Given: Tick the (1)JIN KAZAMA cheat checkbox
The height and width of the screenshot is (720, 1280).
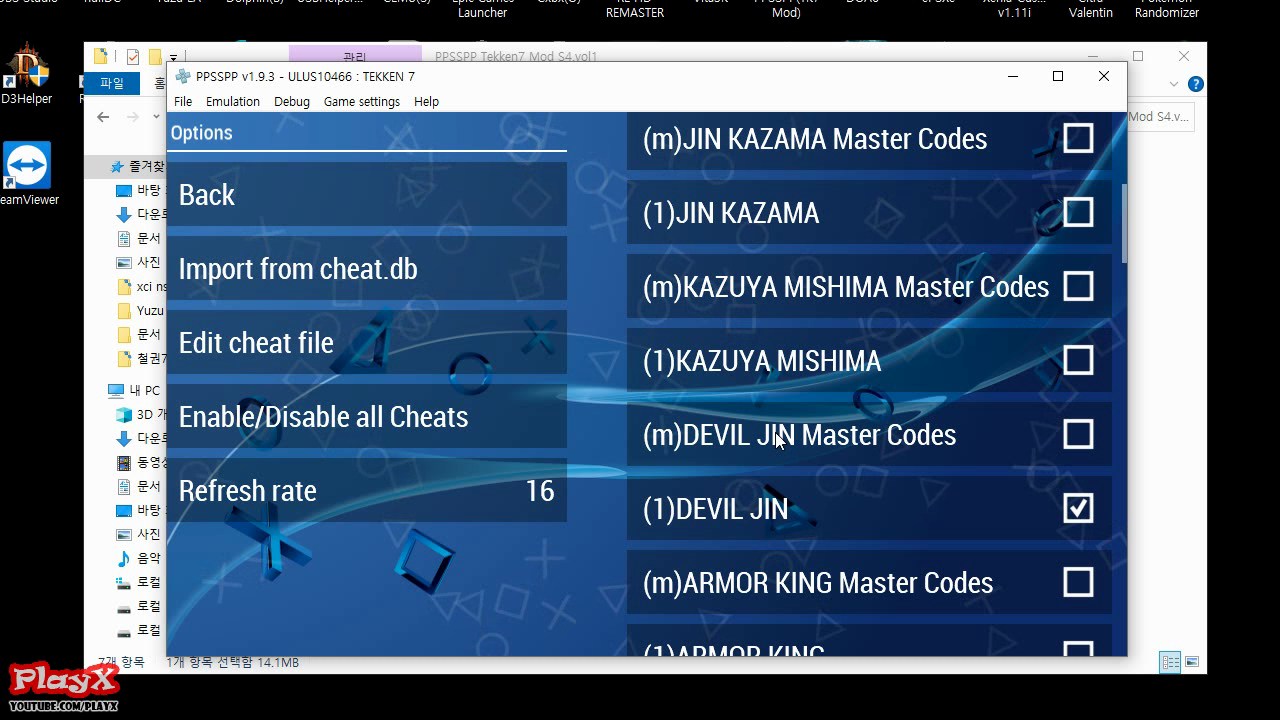Looking at the screenshot, I should click(x=1078, y=212).
